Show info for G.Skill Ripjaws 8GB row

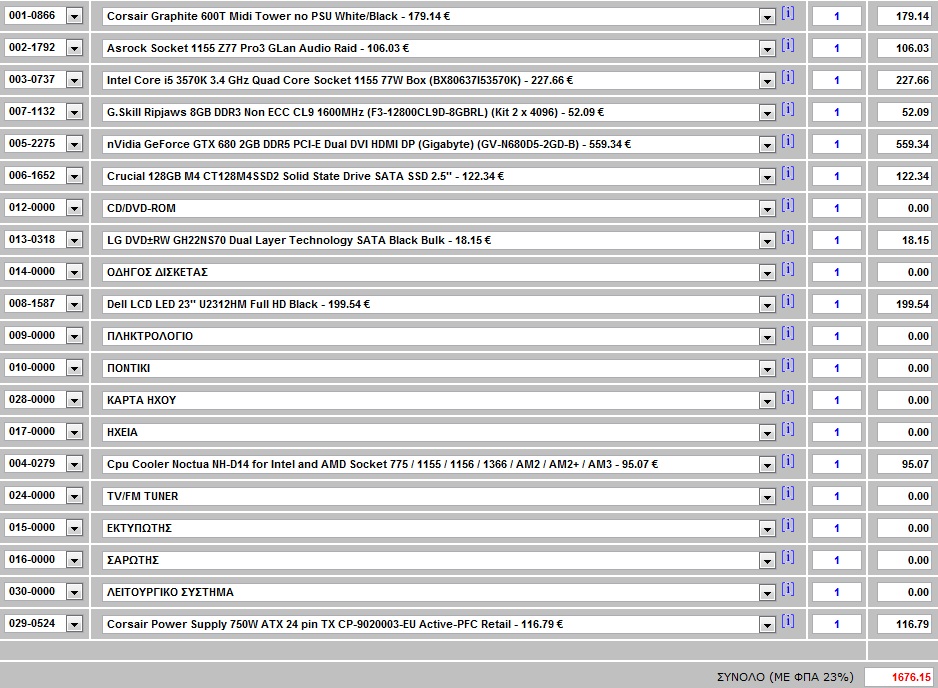[x=788, y=109]
